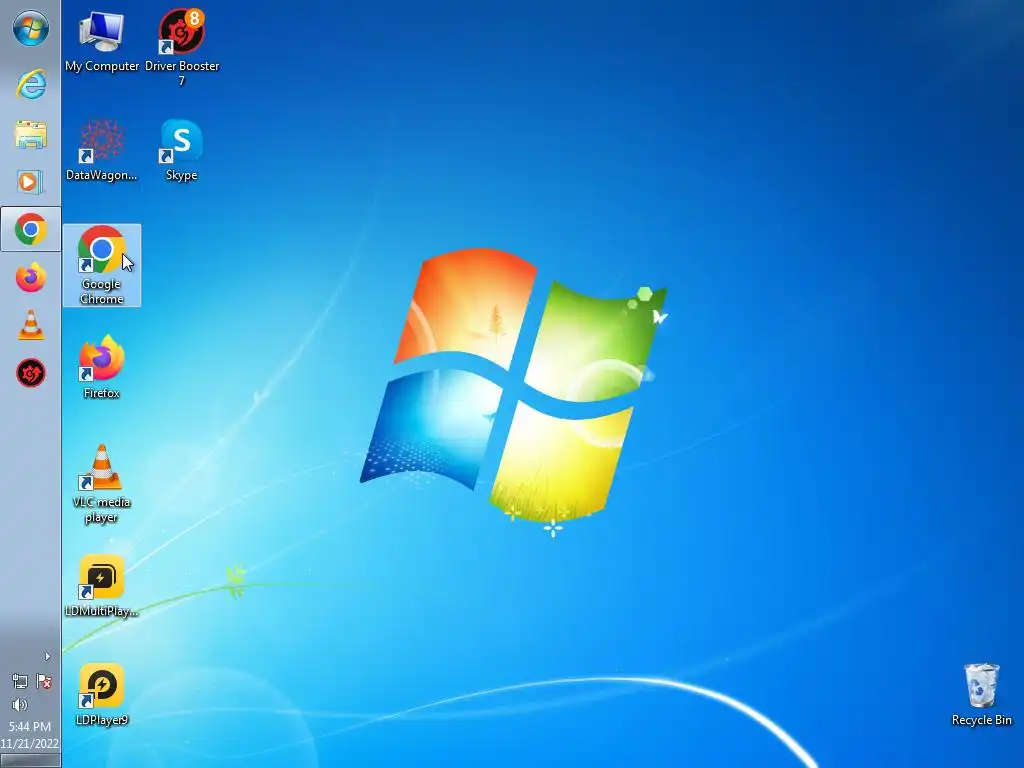This screenshot has height=768, width=1024.
Task: Select the LDMultiPlayer desktop shortcut
Action: pyautogui.click(x=101, y=586)
